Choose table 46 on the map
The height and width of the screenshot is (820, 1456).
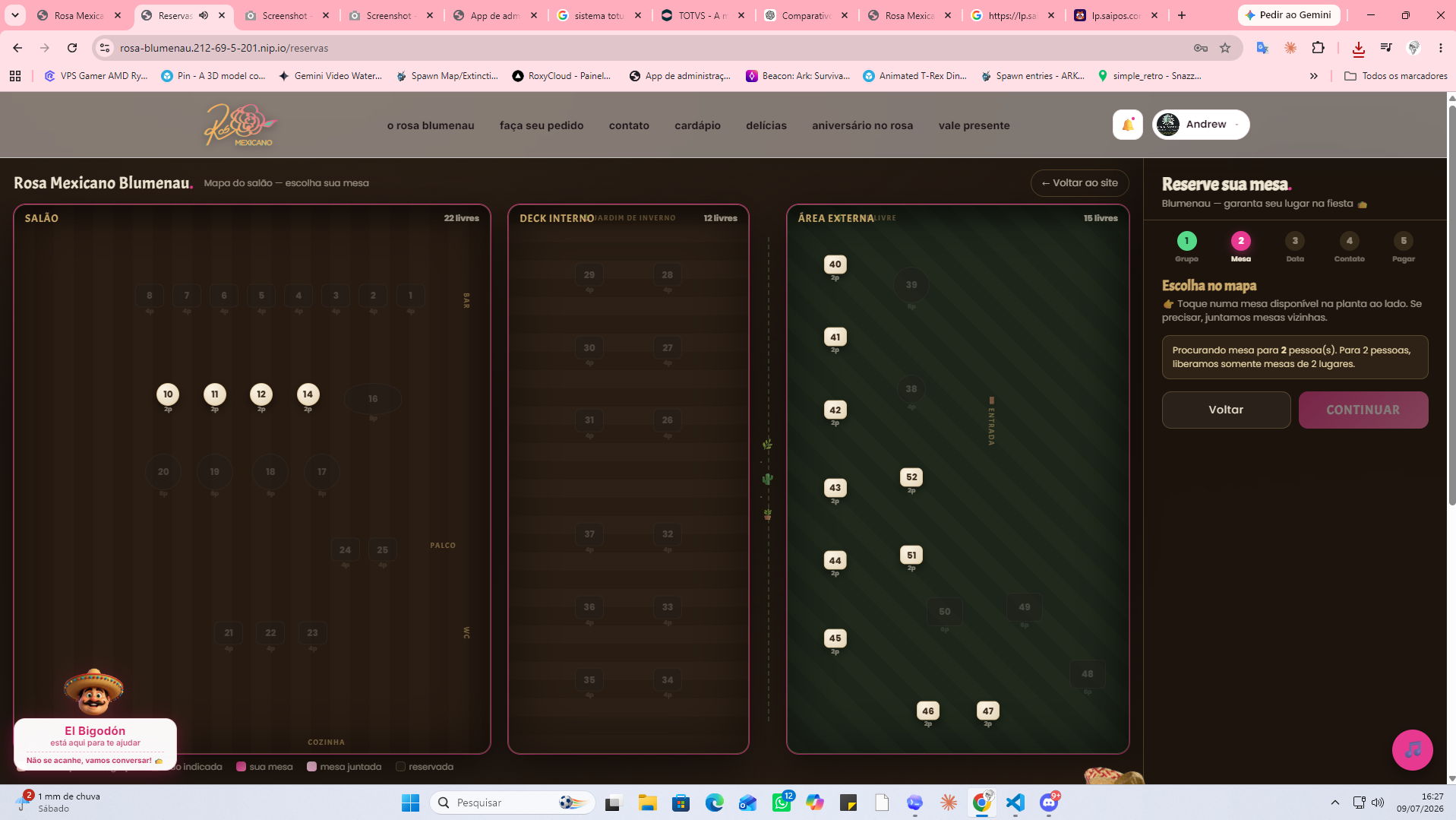pyautogui.click(x=928, y=711)
